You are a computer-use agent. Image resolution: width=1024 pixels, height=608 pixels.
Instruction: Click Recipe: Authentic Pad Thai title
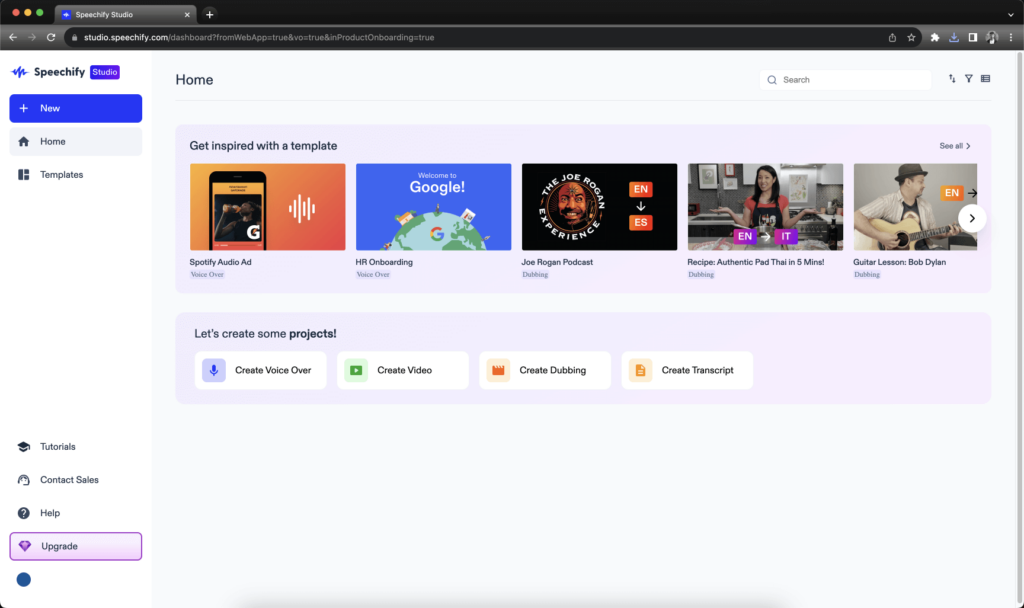[x=756, y=263]
